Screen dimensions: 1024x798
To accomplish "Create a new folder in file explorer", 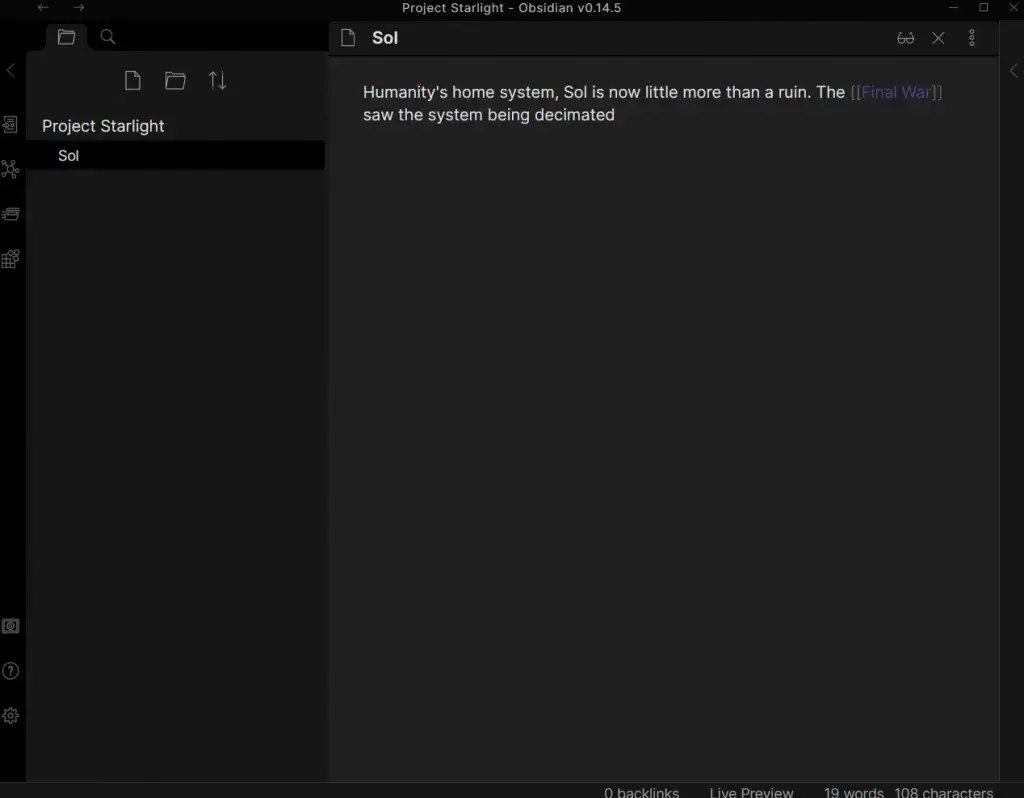I will tap(175, 81).
